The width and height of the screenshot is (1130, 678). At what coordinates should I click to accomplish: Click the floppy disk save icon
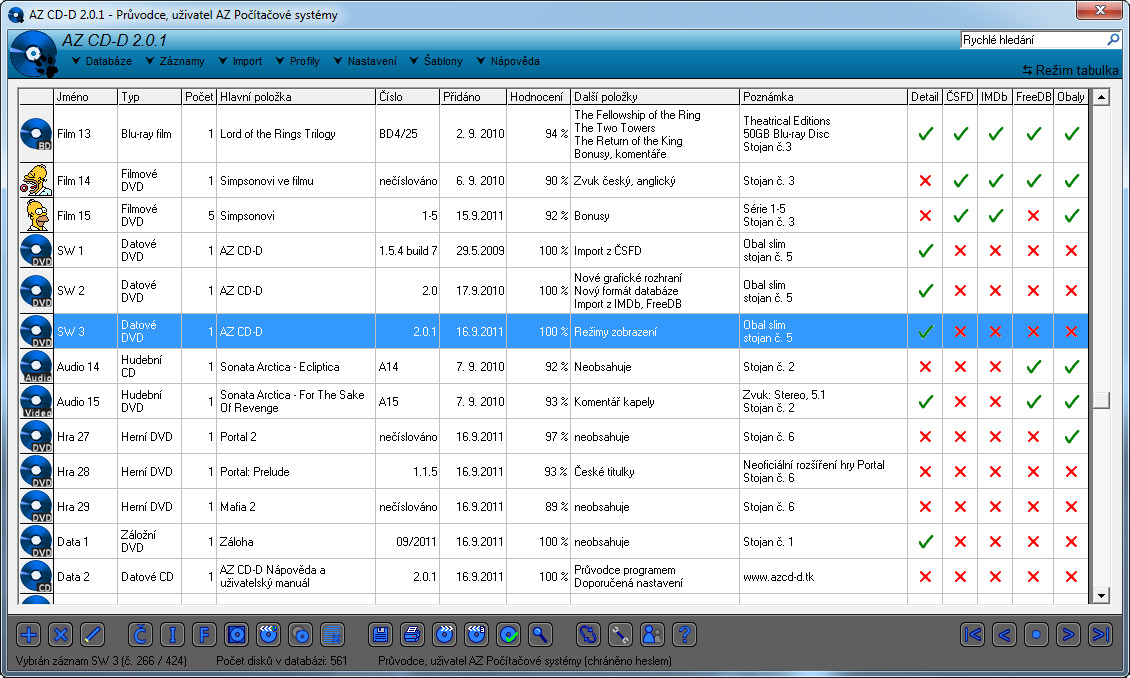[381, 635]
